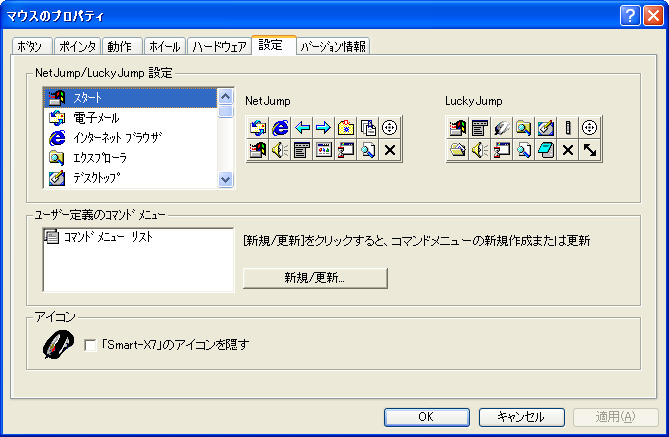
Task: Select エクスプローラ in the function list
Action: pos(130,157)
